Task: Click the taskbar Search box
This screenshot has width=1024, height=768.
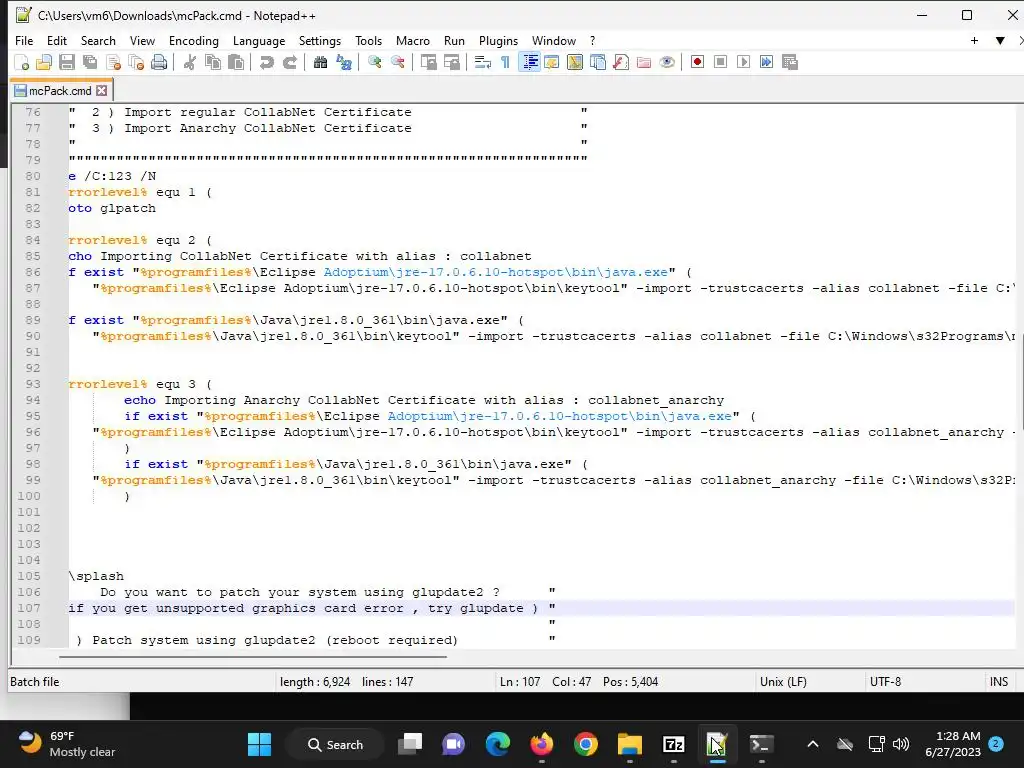Action: coord(336,744)
